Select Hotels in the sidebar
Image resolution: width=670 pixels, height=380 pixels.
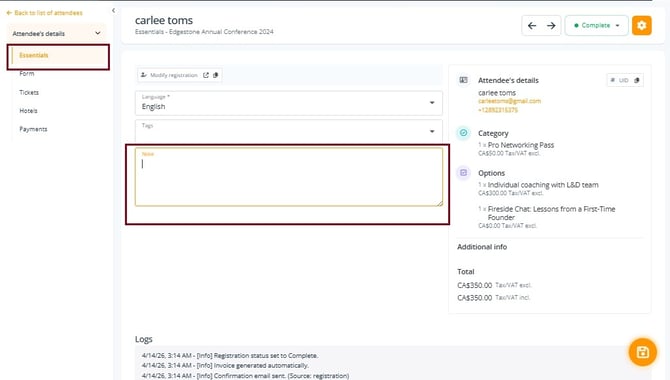click(x=28, y=111)
